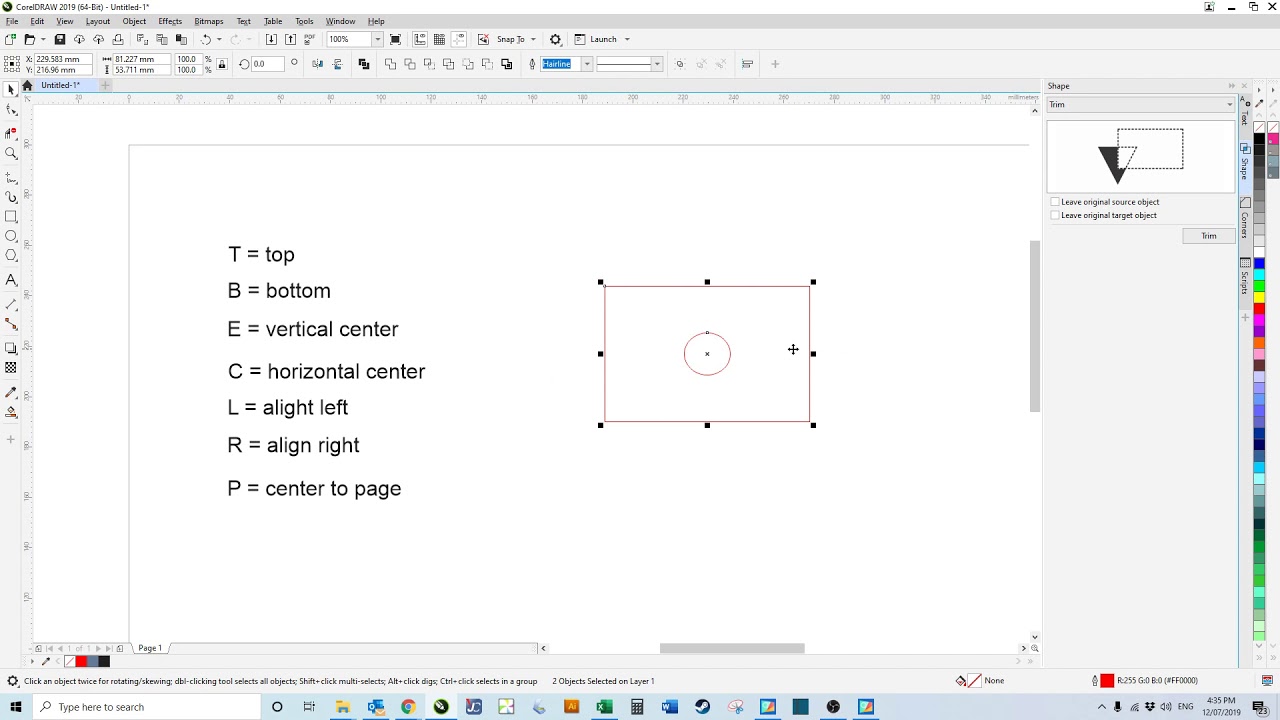Select the Shape edit tool

(x=11, y=110)
